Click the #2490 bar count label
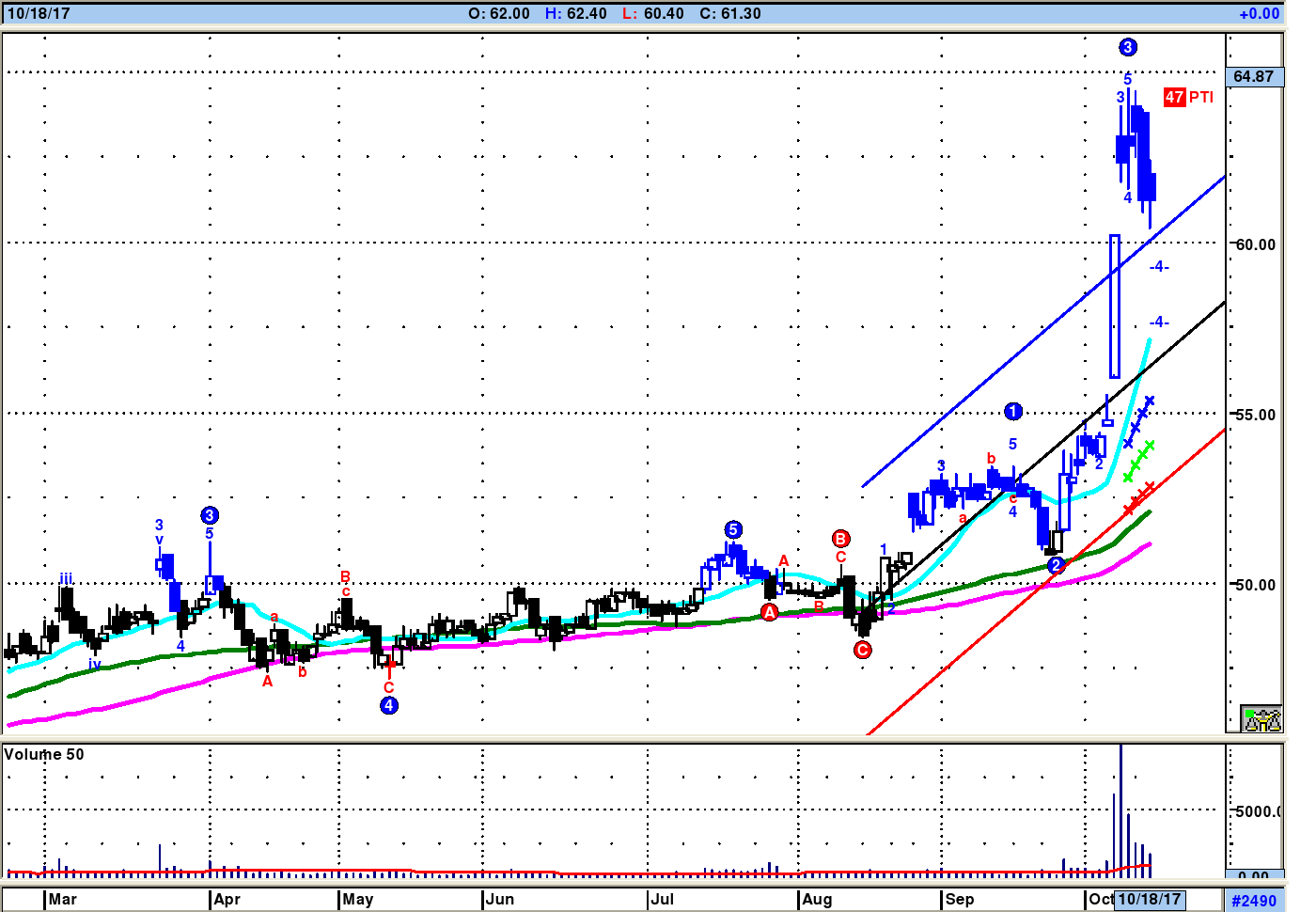 tap(1254, 901)
